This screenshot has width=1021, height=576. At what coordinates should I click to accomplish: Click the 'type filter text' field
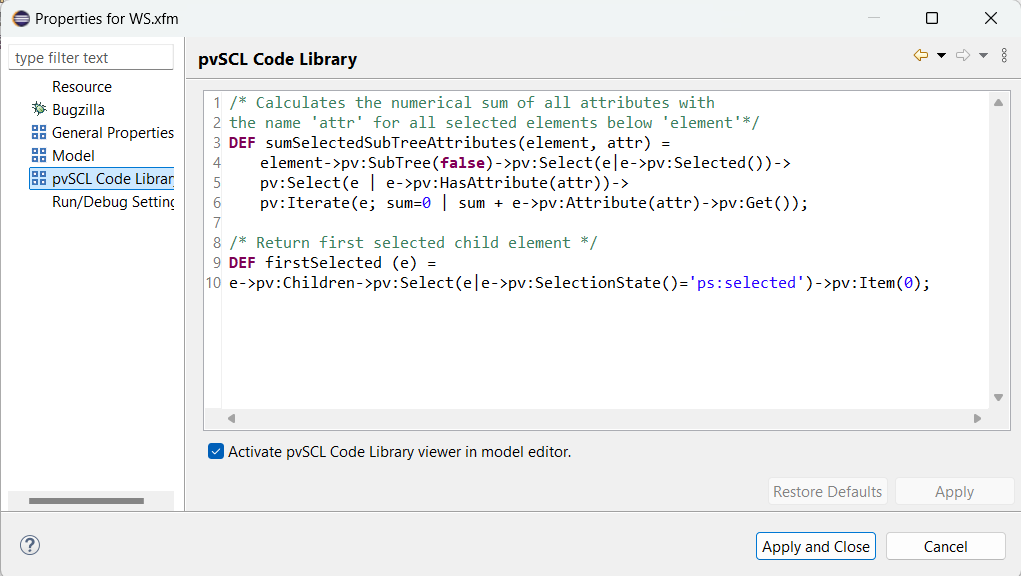click(x=90, y=57)
